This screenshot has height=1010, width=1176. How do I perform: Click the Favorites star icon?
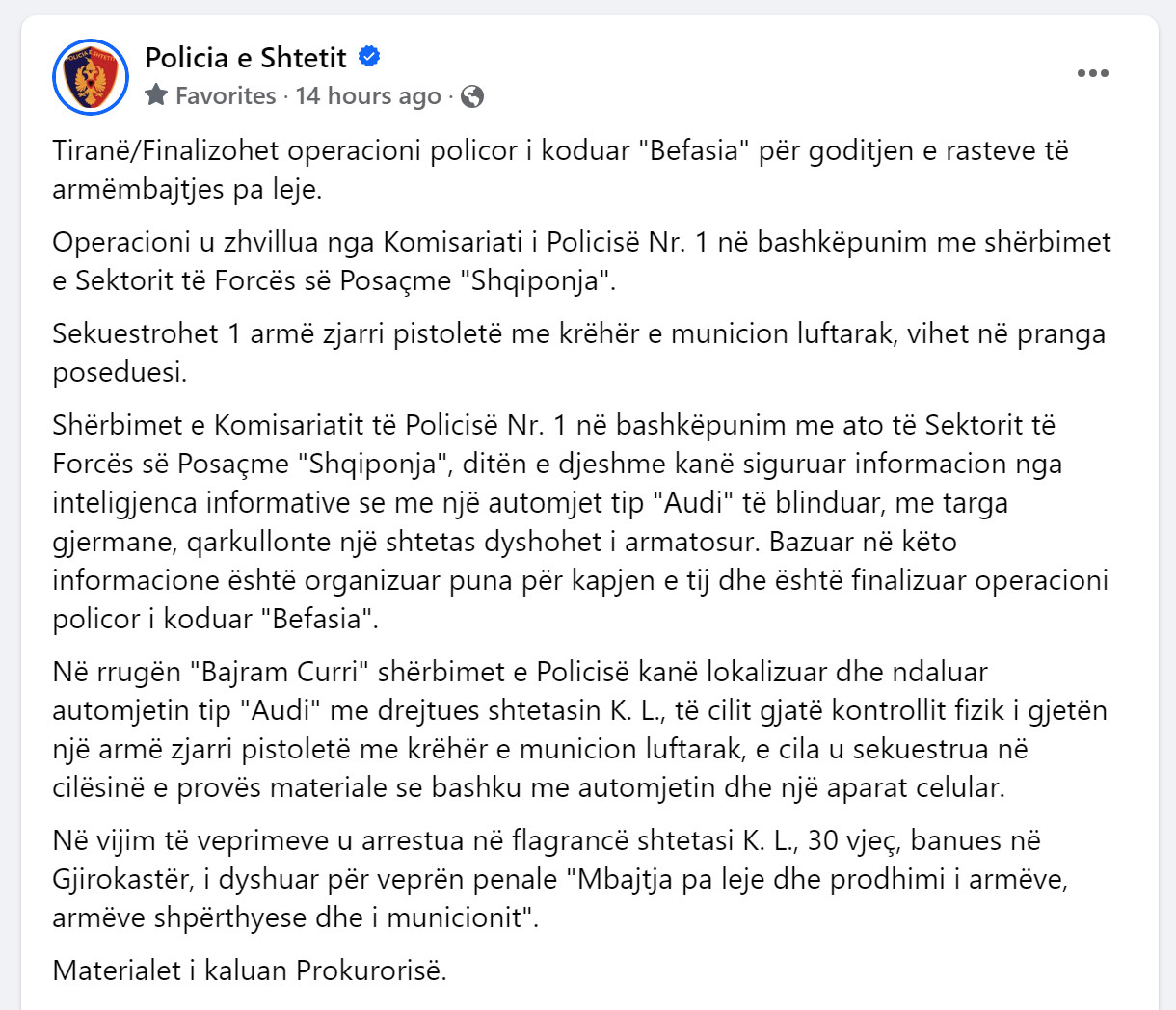pos(156,95)
